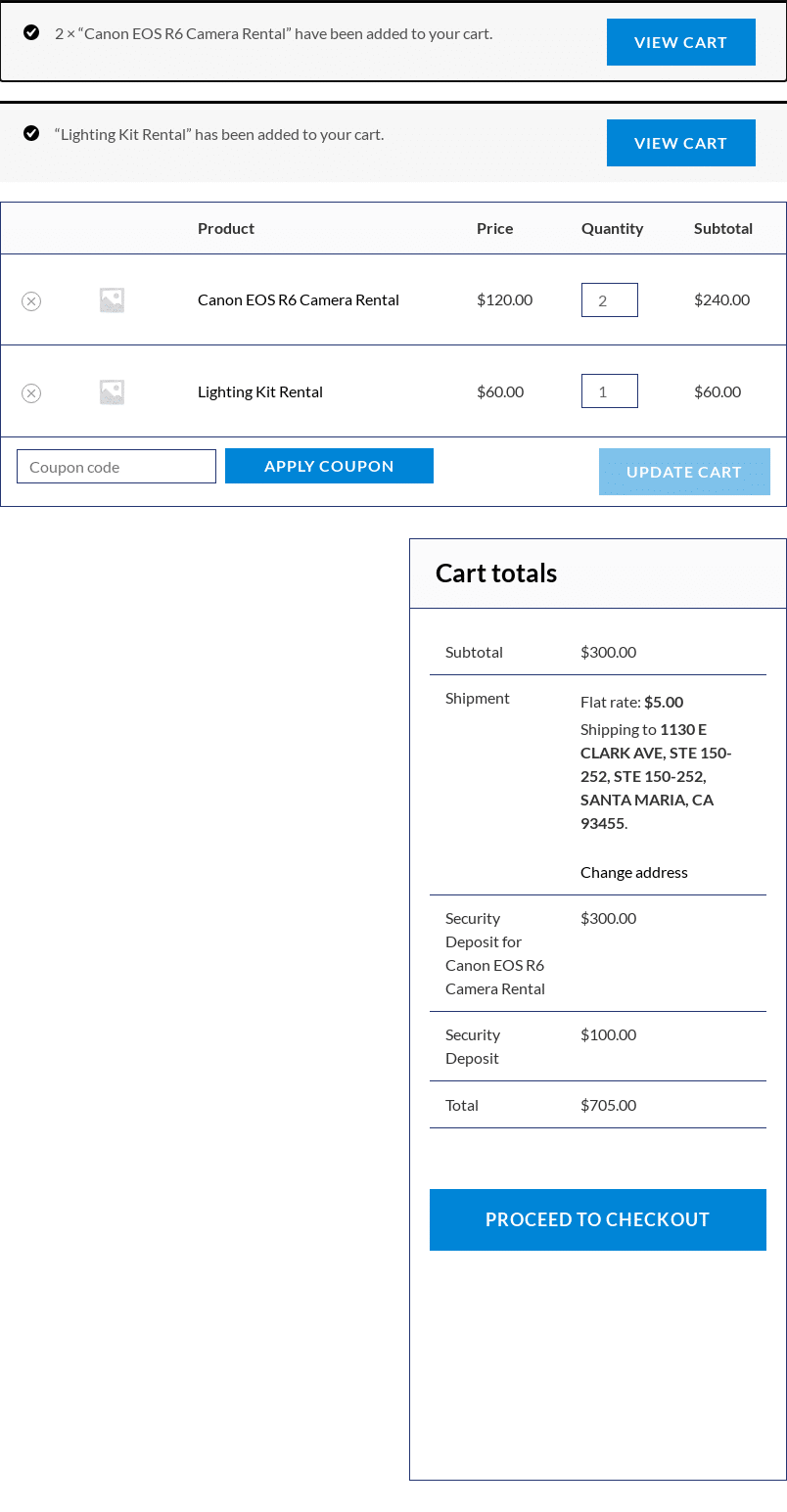Select the $240.00 Canon subtotal cell

click(x=721, y=299)
